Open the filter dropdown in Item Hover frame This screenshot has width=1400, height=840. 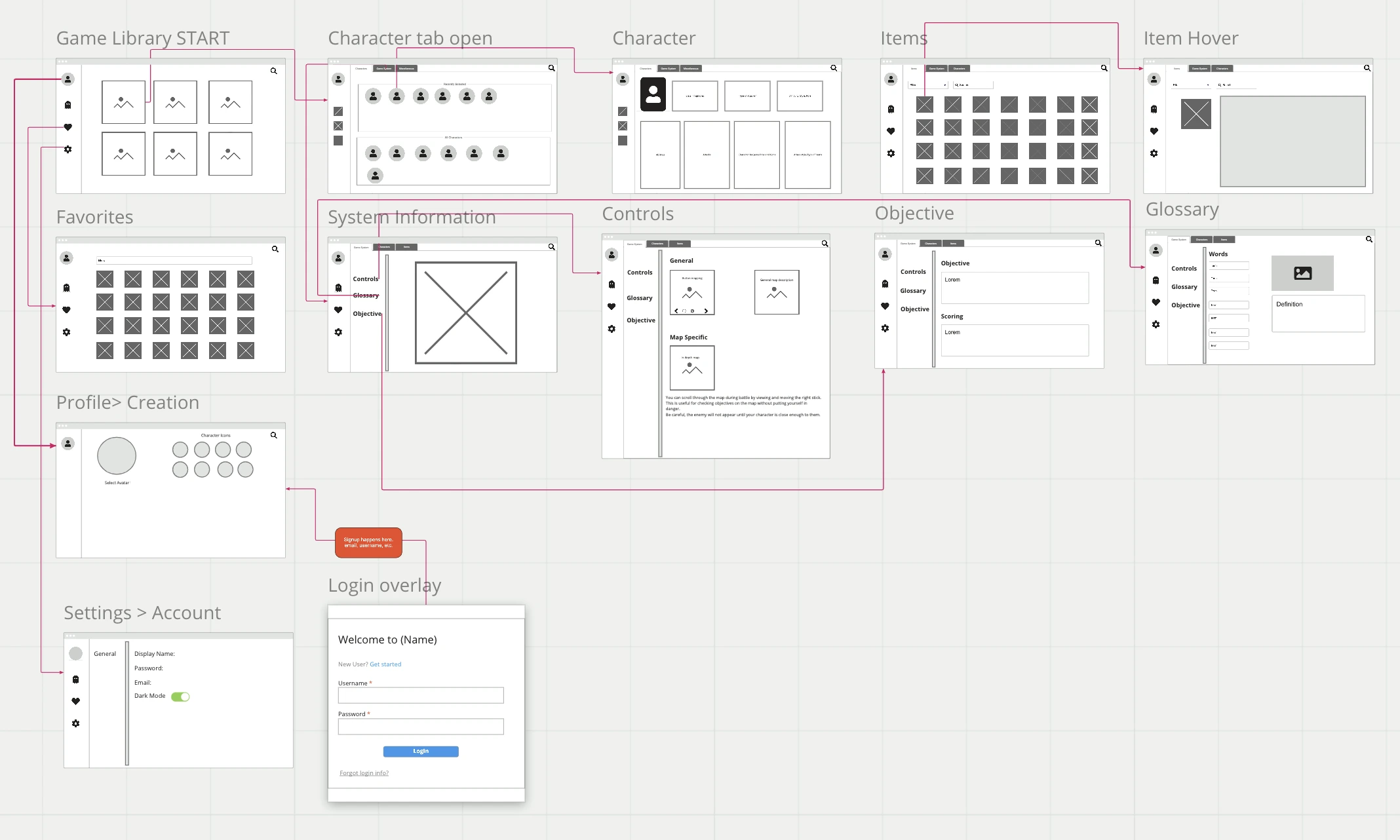1191,85
